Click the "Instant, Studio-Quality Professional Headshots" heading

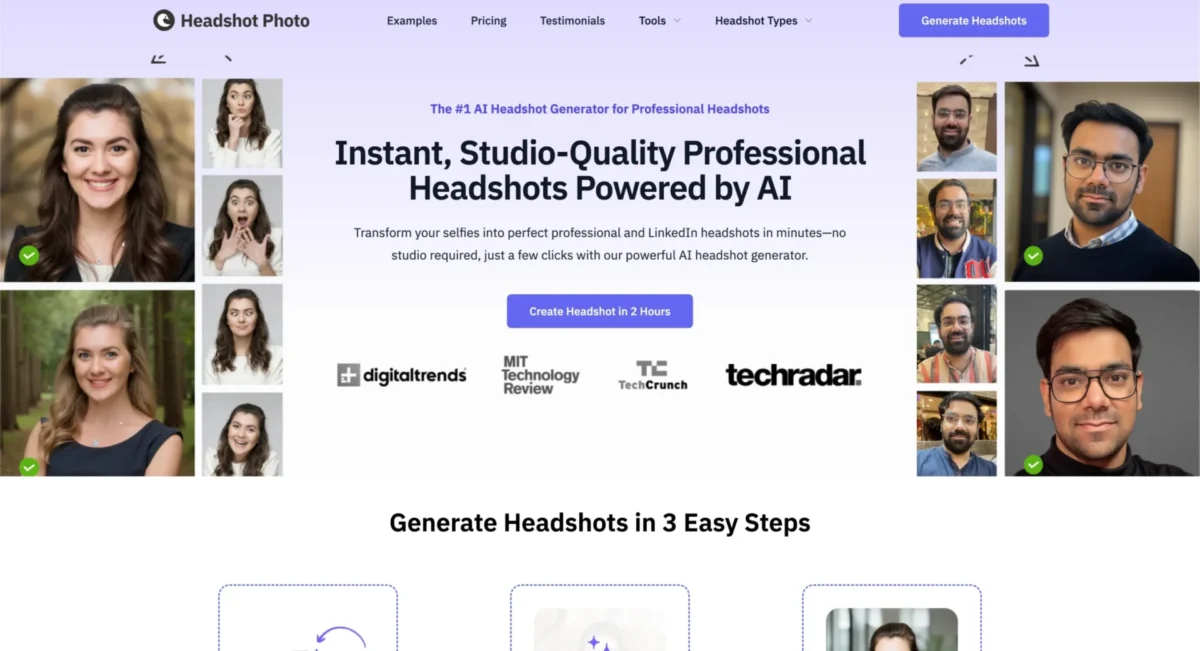click(x=600, y=170)
